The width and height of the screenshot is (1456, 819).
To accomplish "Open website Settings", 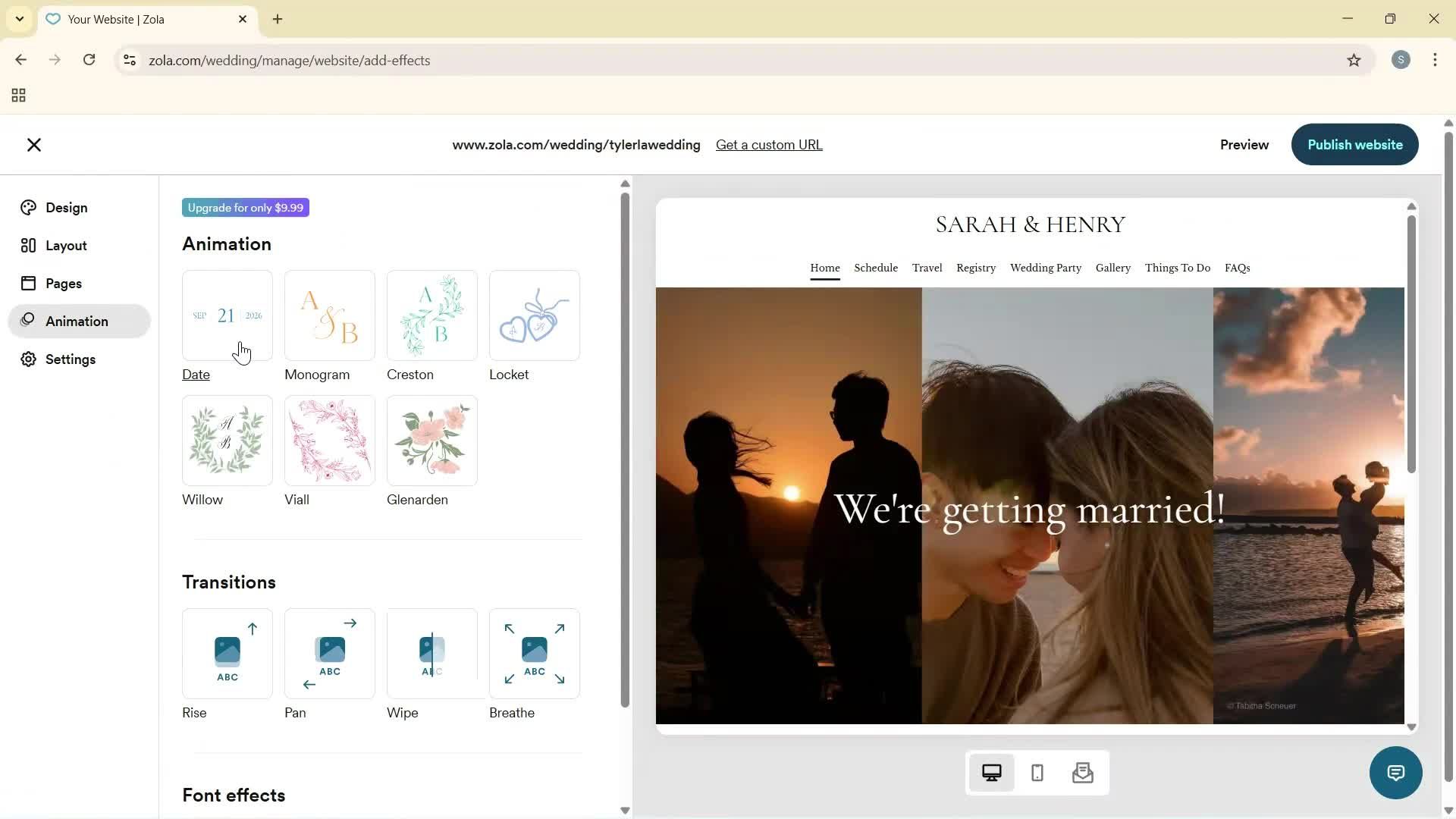I will pos(71,359).
